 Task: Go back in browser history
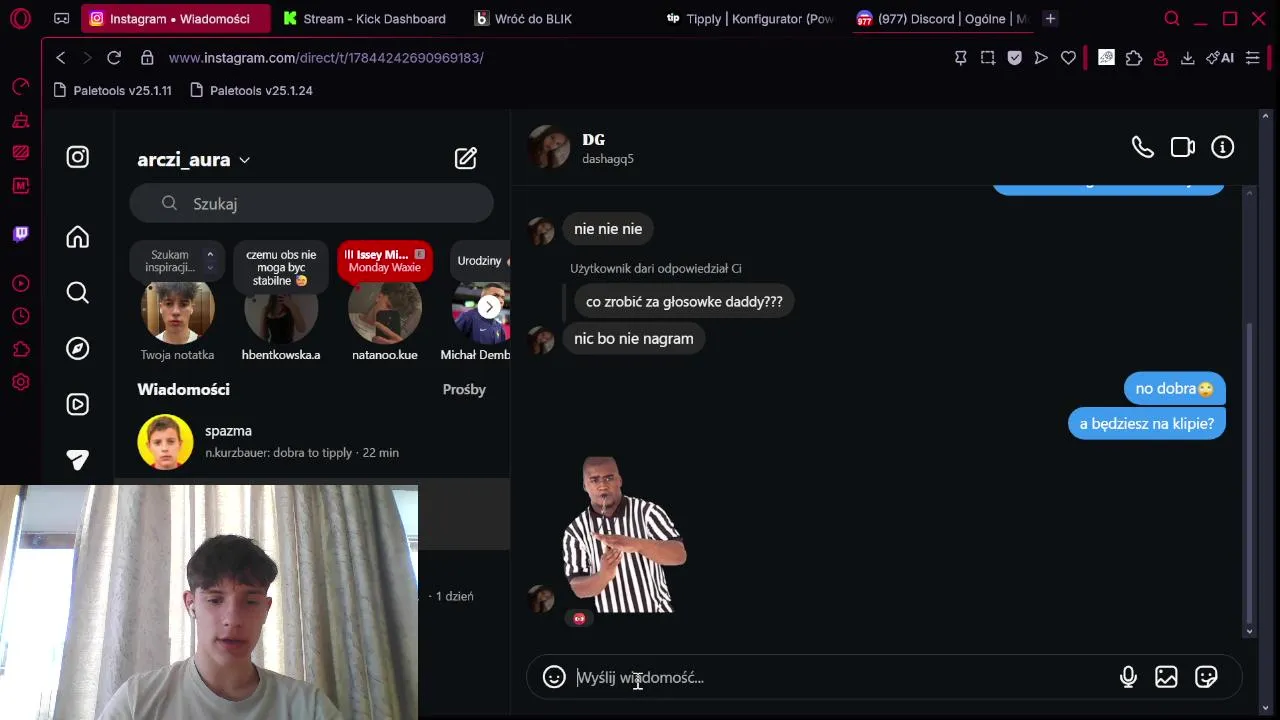tap(61, 58)
